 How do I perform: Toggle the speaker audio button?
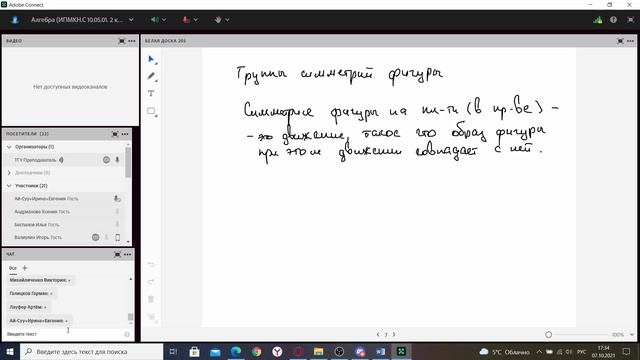155,20
